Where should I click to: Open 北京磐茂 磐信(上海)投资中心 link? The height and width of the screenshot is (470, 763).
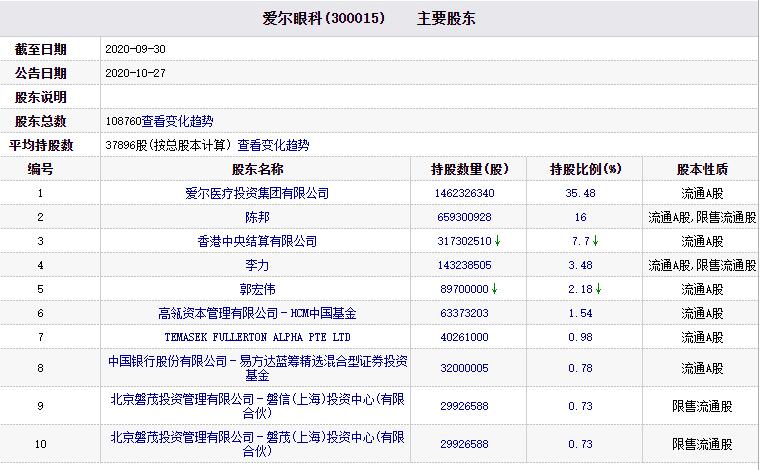click(257, 406)
